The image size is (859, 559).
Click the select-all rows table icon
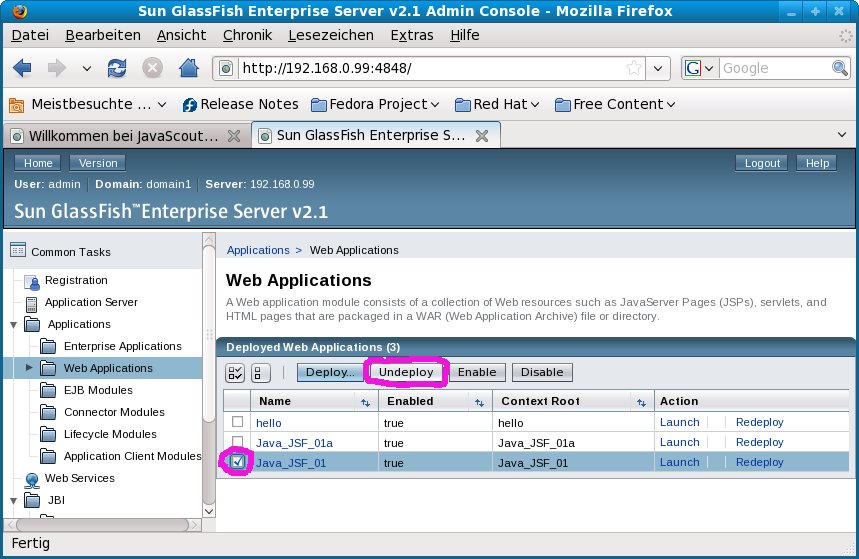point(236,373)
